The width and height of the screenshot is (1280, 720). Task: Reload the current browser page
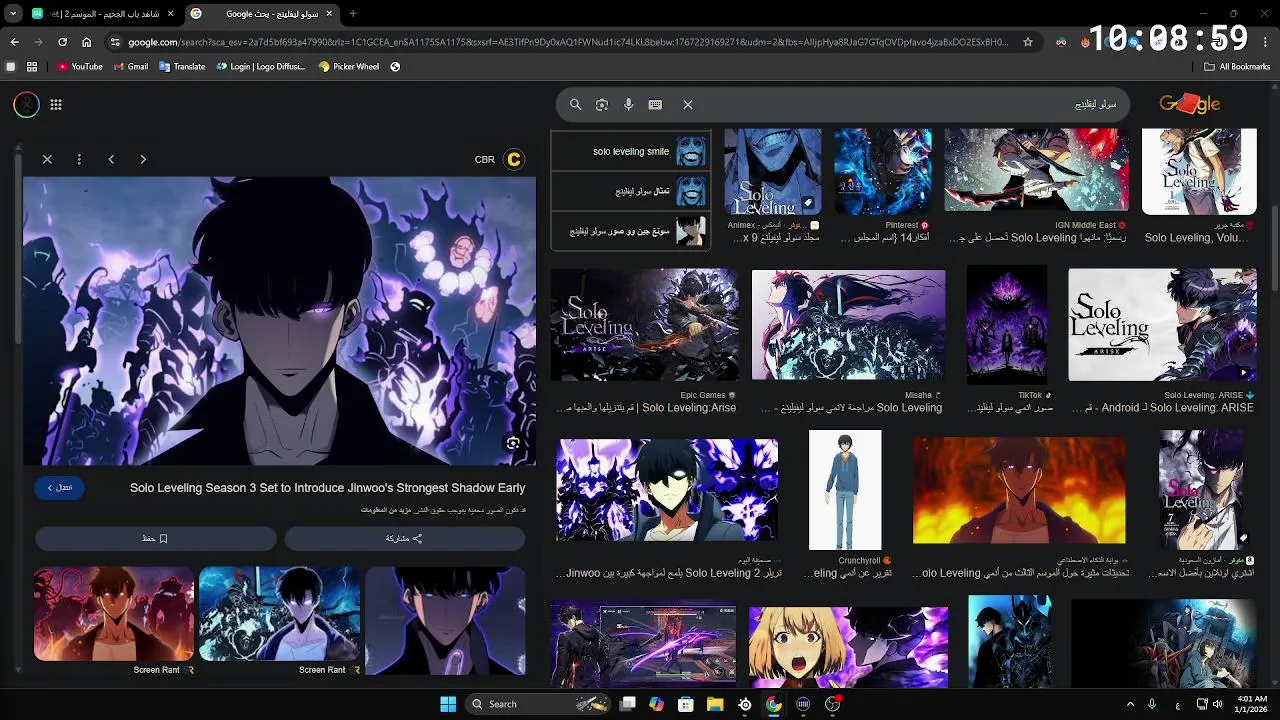pyautogui.click(x=62, y=42)
